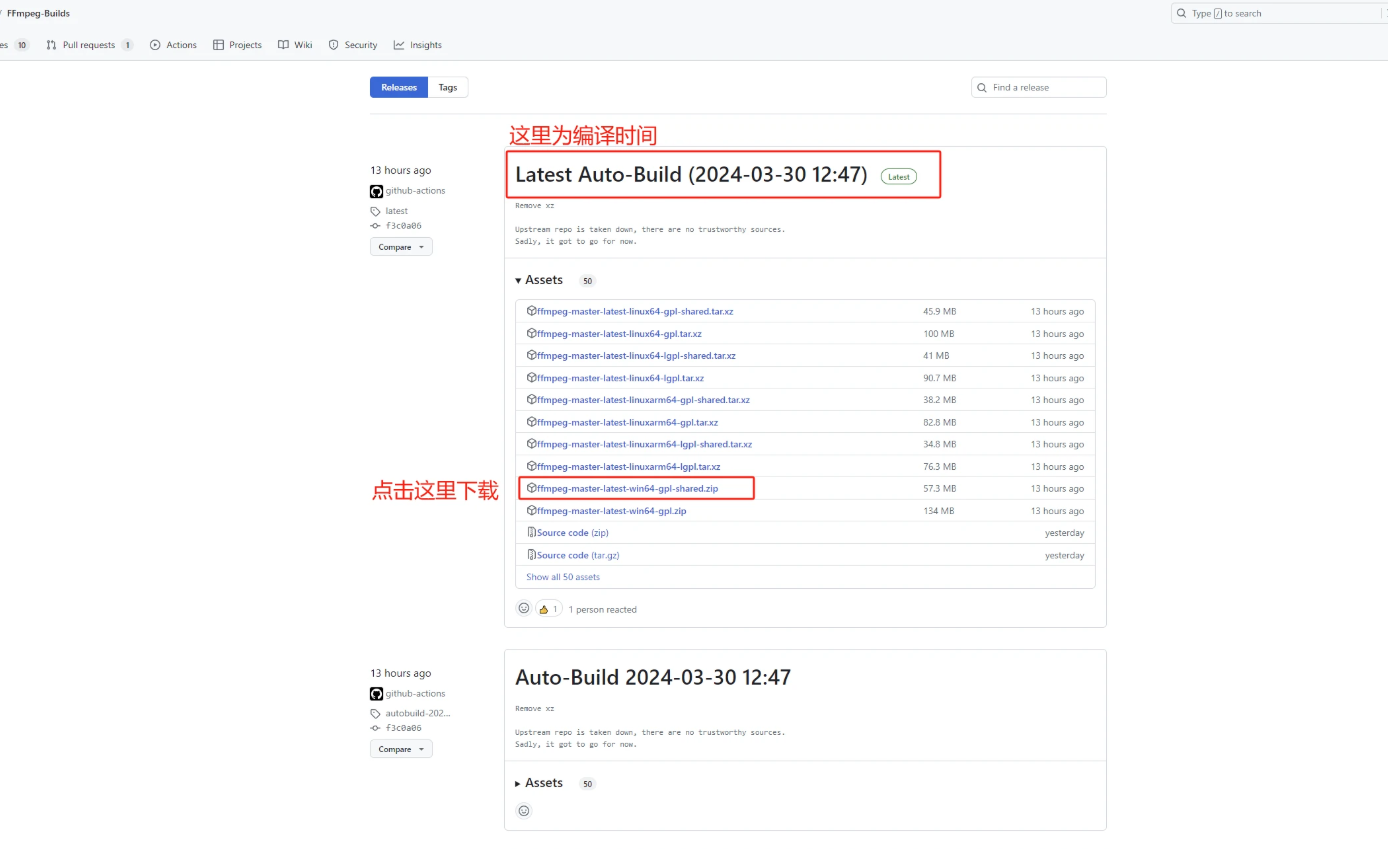Download ffmpeg-master-latest-linuxarm64-gpl.tar.xz

point(627,422)
